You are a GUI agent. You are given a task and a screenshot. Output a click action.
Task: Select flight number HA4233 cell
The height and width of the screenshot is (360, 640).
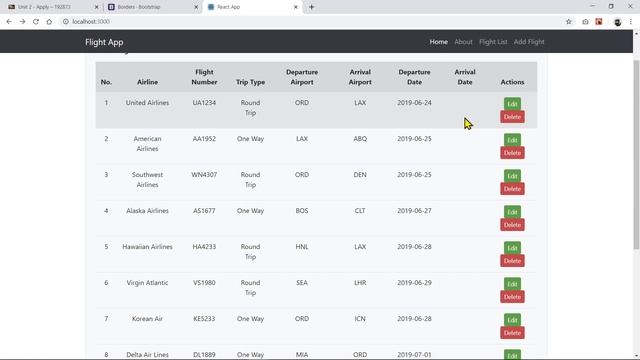[204, 247]
